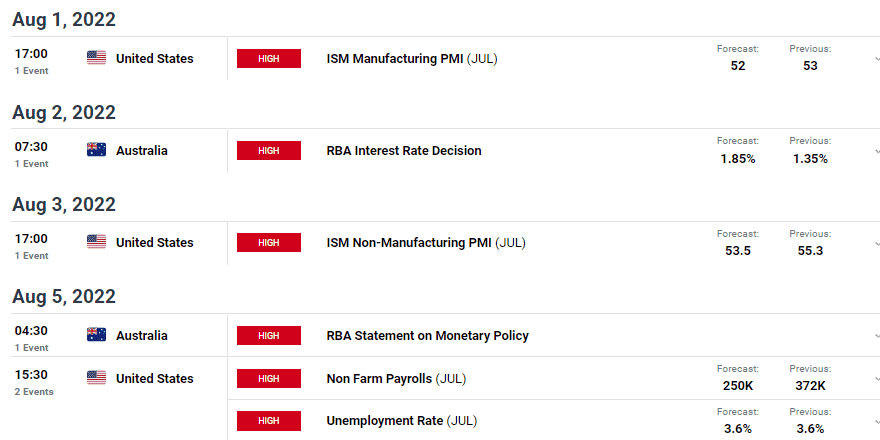Click the Australia flag for RBA Statement row
This screenshot has height=440, width=880.
(x=96, y=335)
